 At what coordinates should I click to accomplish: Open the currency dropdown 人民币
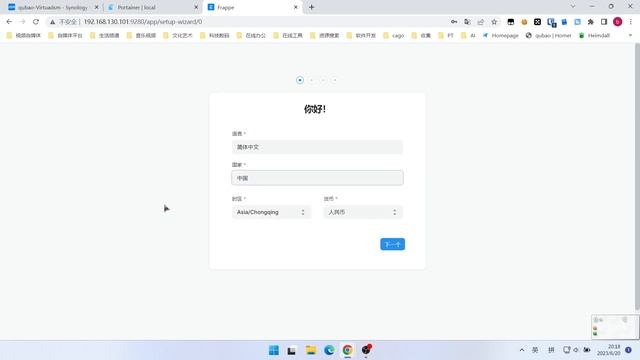click(x=363, y=212)
